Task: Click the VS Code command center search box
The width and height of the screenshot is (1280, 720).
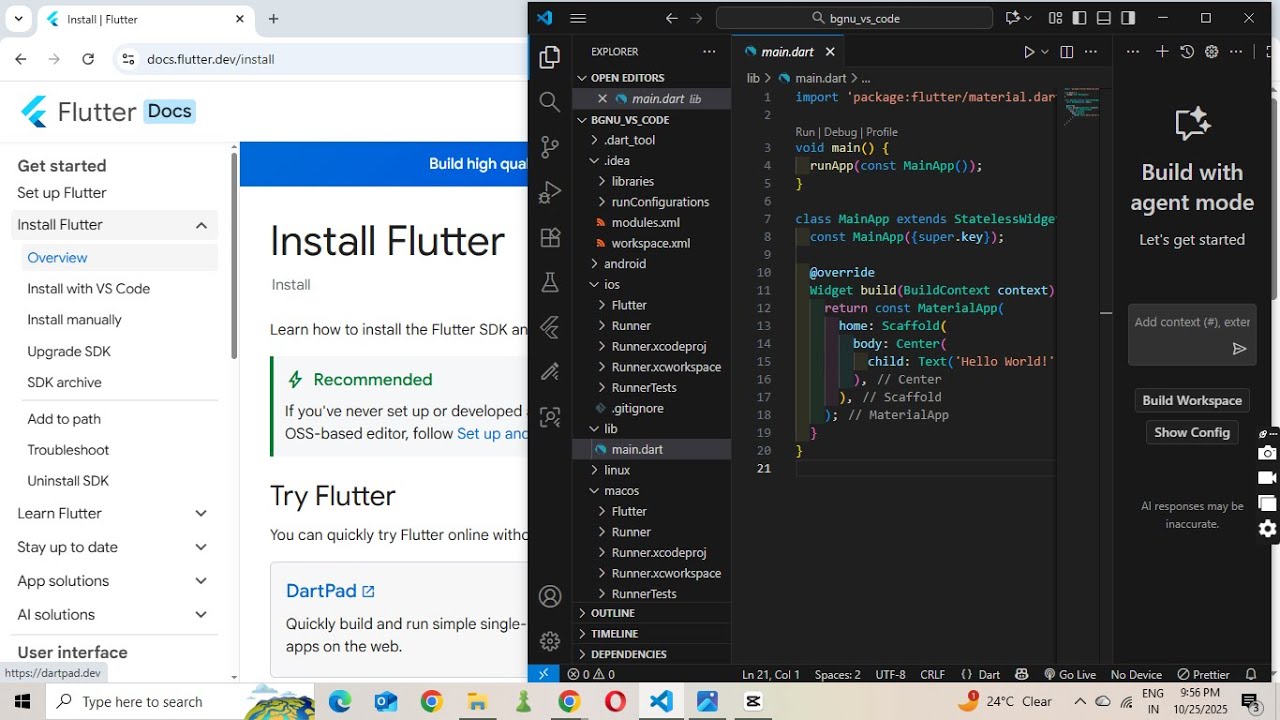Action: pos(854,18)
